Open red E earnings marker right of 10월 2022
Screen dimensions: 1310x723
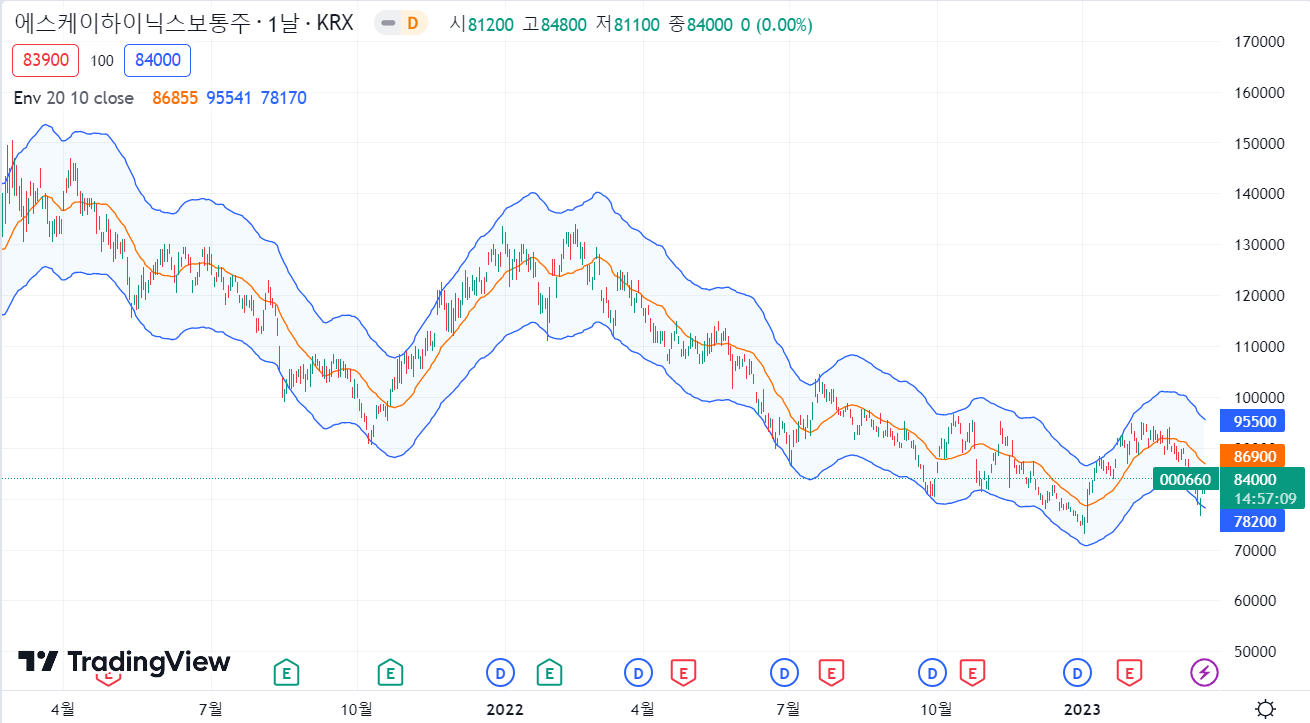[x=971, y=673]
